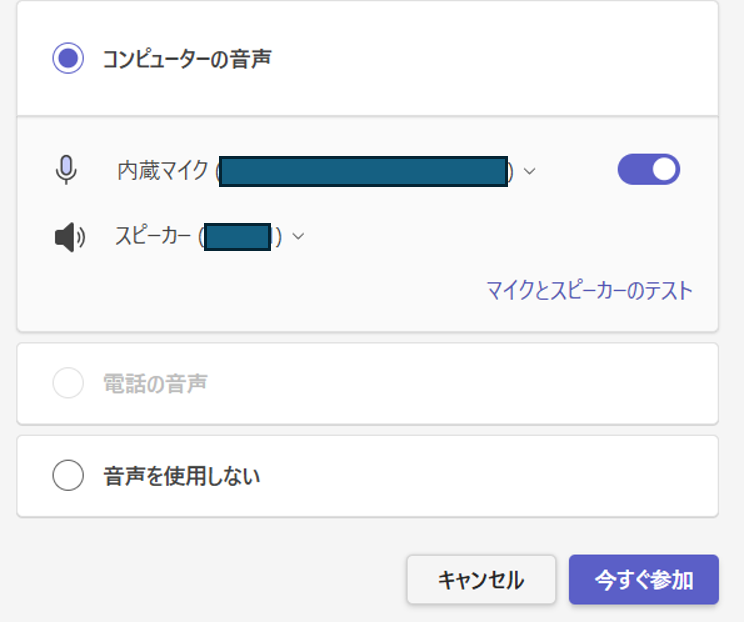The image size is (744, 622).
Task: Select the 電話の音声 radio button
Action: tap(68, 382)
